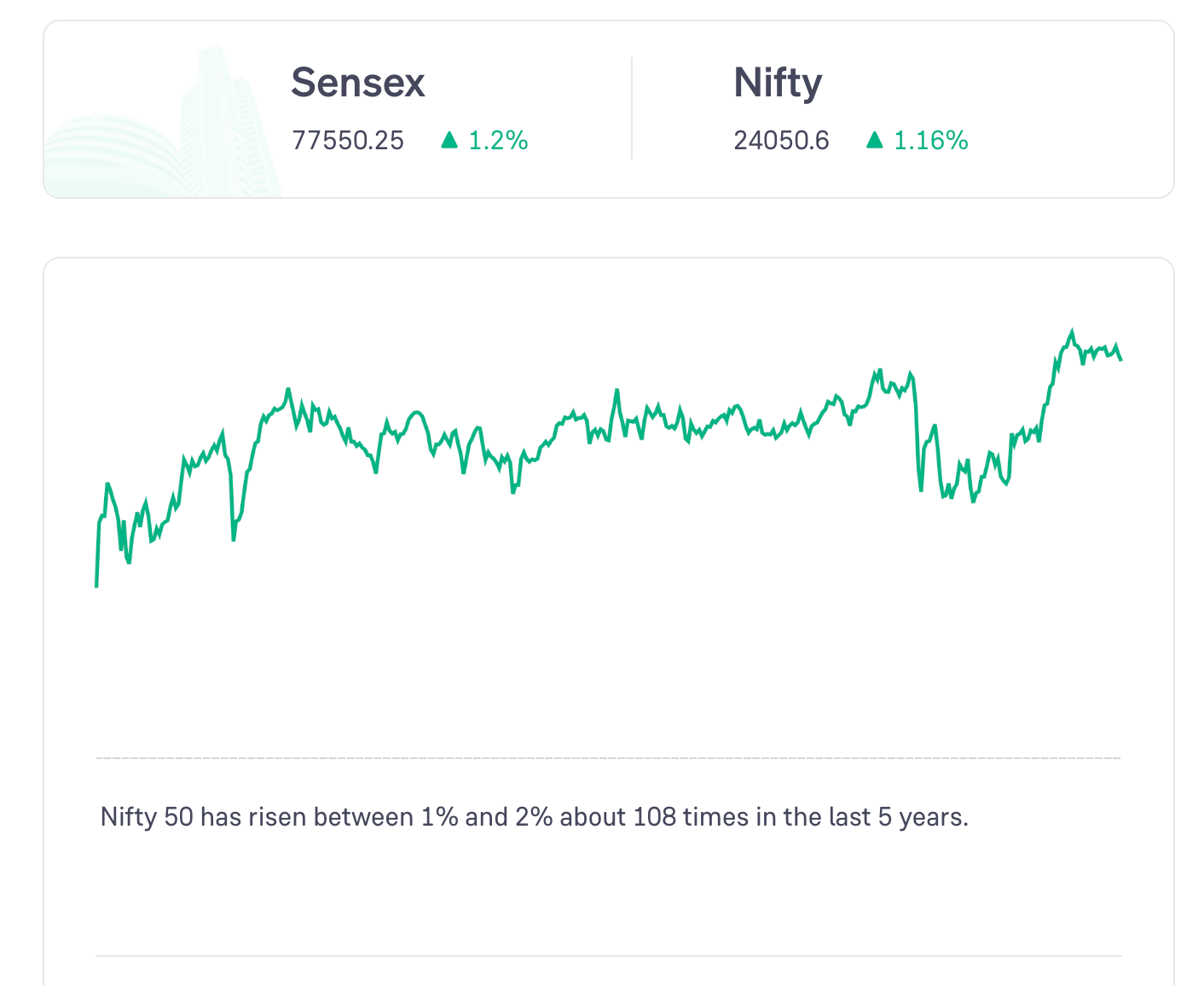Select the Nifty value 24050.6
The height and width of the screenshot is (986, 1204).
tap(781, 140)
